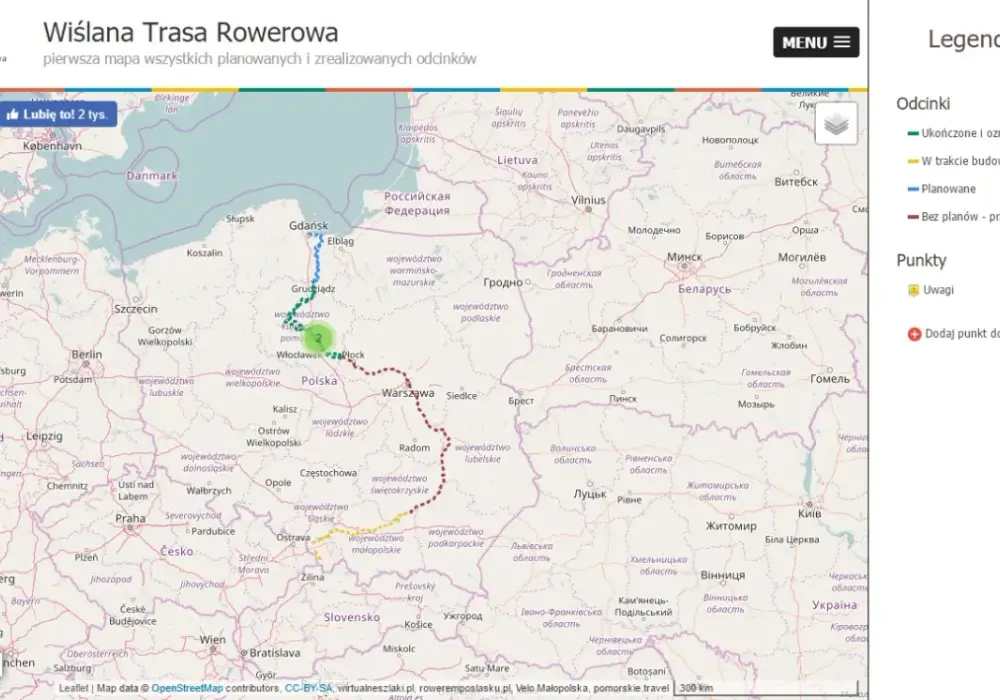Viewport: 1000px width, 700px height.
Task: Open the map layers switcher
Action: tap(836, 124)
